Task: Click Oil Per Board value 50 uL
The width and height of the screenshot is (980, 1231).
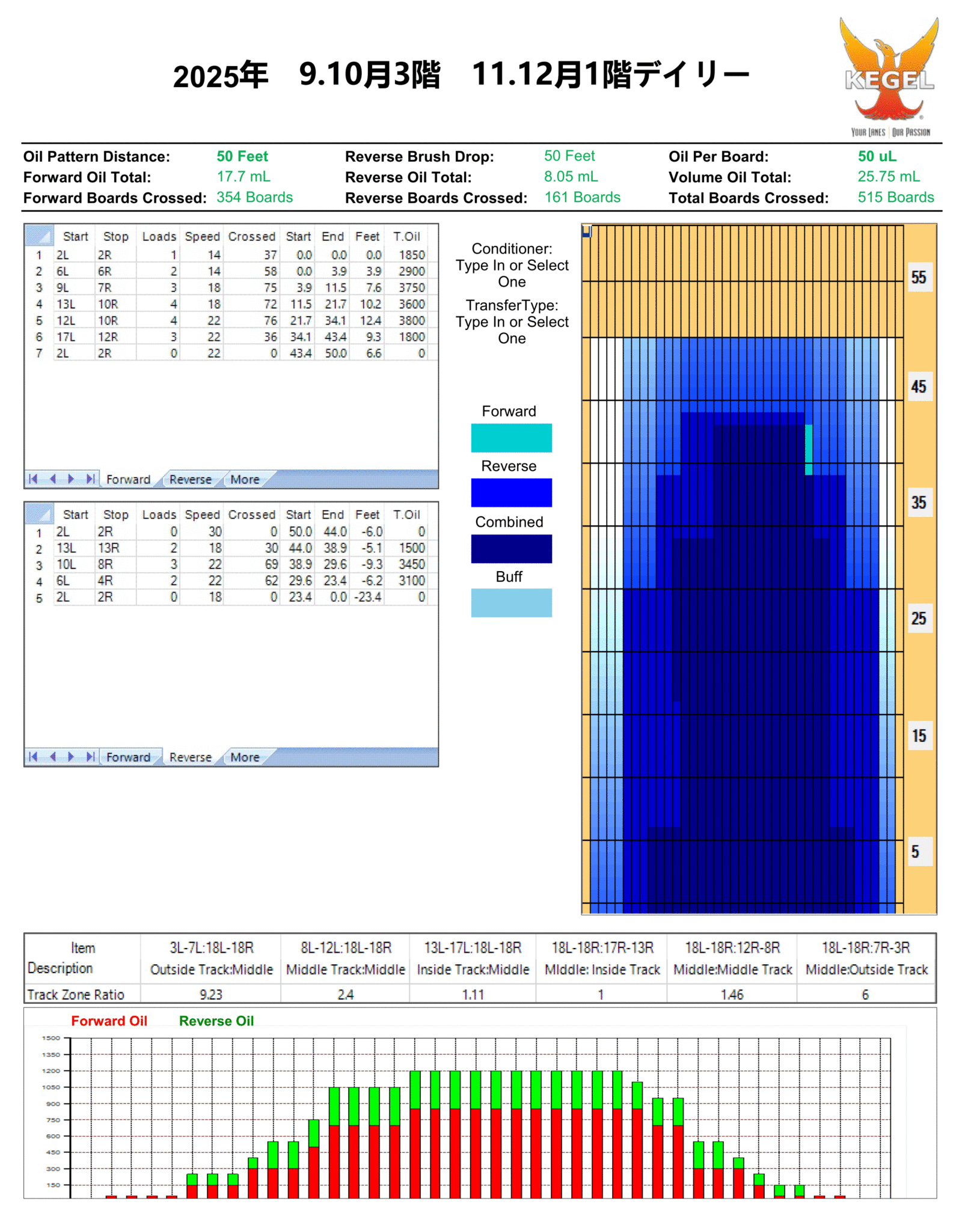Action: 877,156
